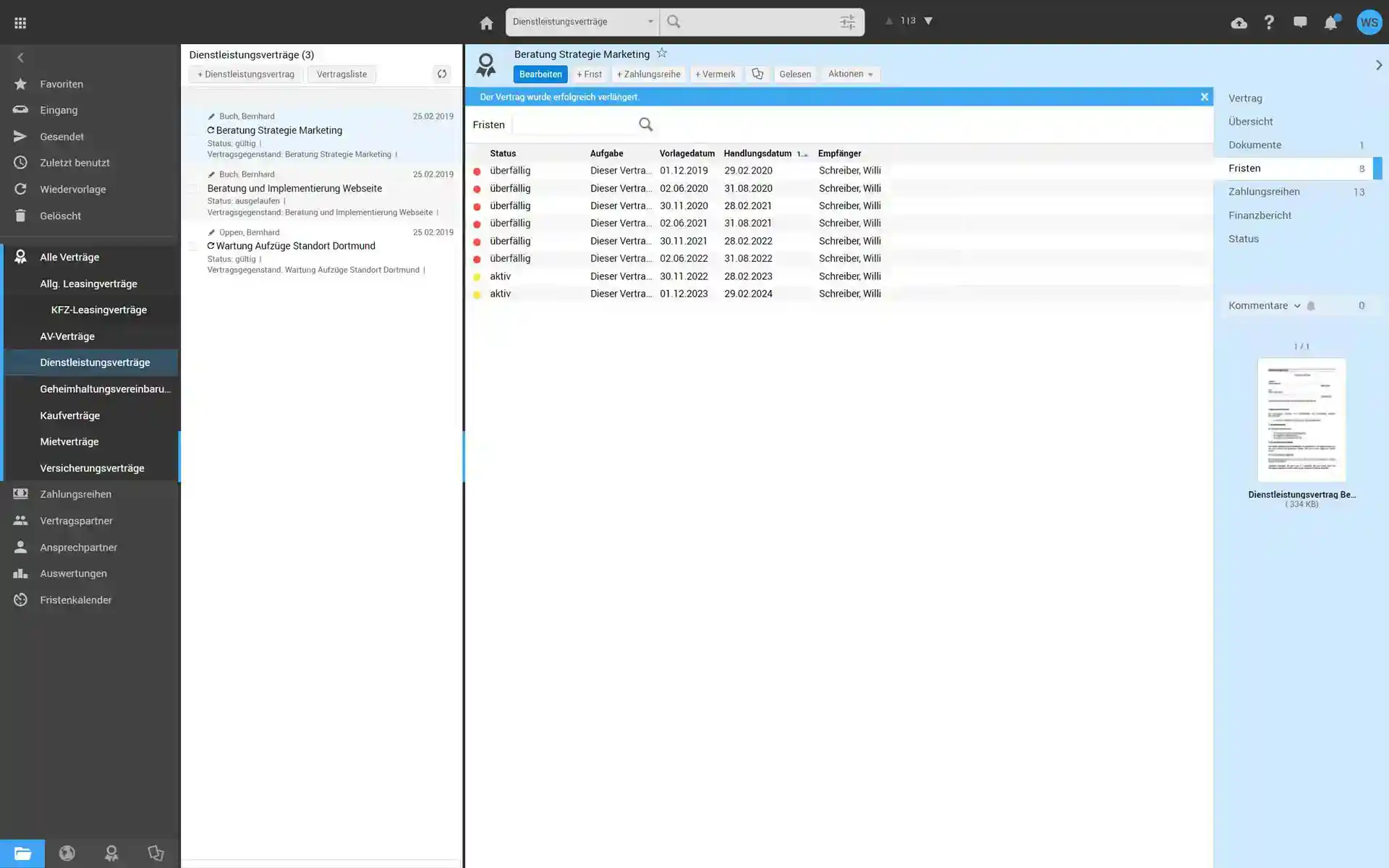Open advanced search filter options
This screenshot has height=868, width=1389.
(847, 22)
